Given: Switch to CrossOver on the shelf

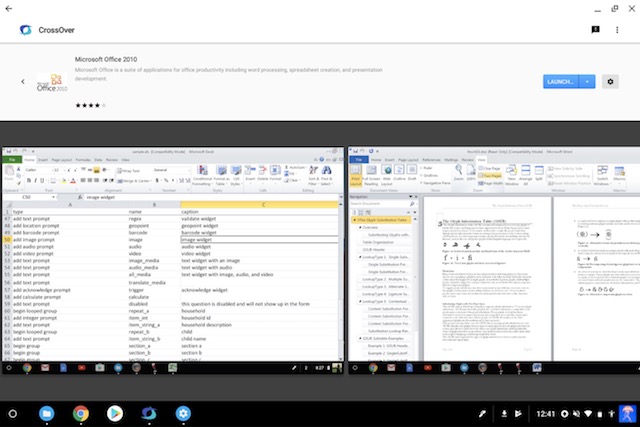Looking at the screenshot, I should coord(149,414).
